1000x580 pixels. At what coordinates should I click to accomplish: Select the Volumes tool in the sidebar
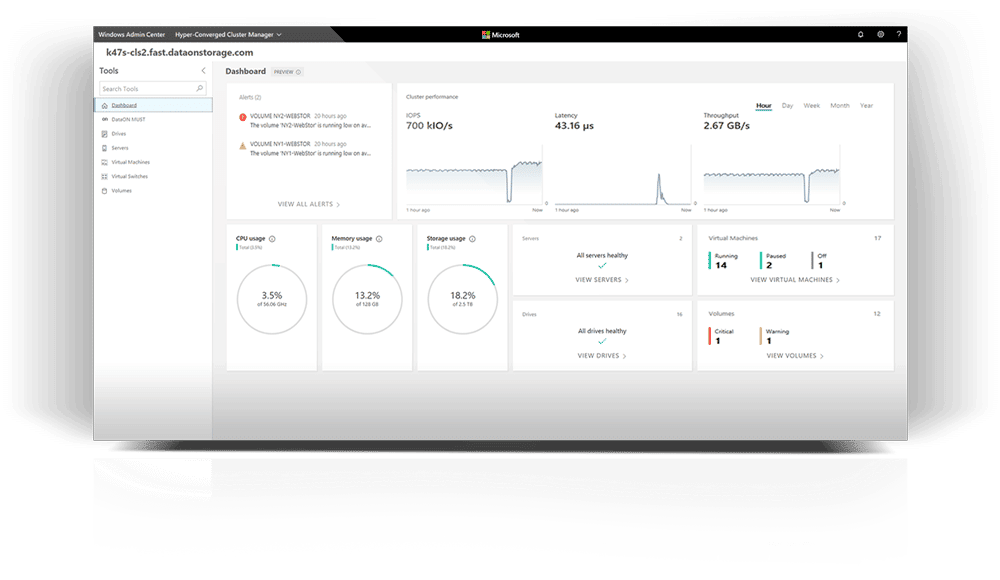tap(120, 190)
